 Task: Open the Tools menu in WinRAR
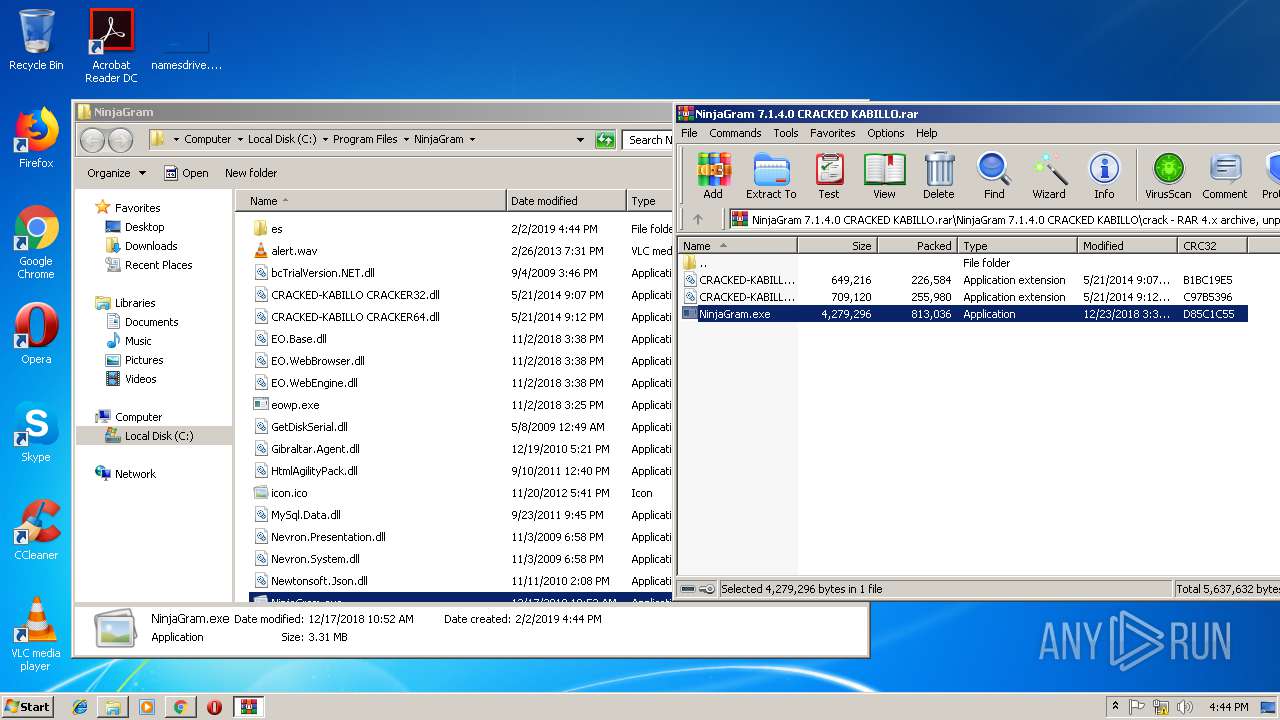(x=786, y=133)
